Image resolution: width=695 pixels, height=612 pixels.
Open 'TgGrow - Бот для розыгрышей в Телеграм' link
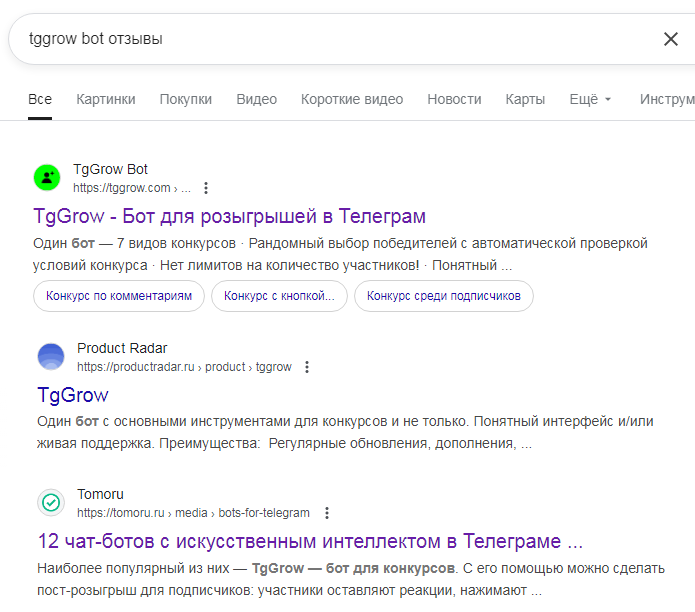[230, 216]
